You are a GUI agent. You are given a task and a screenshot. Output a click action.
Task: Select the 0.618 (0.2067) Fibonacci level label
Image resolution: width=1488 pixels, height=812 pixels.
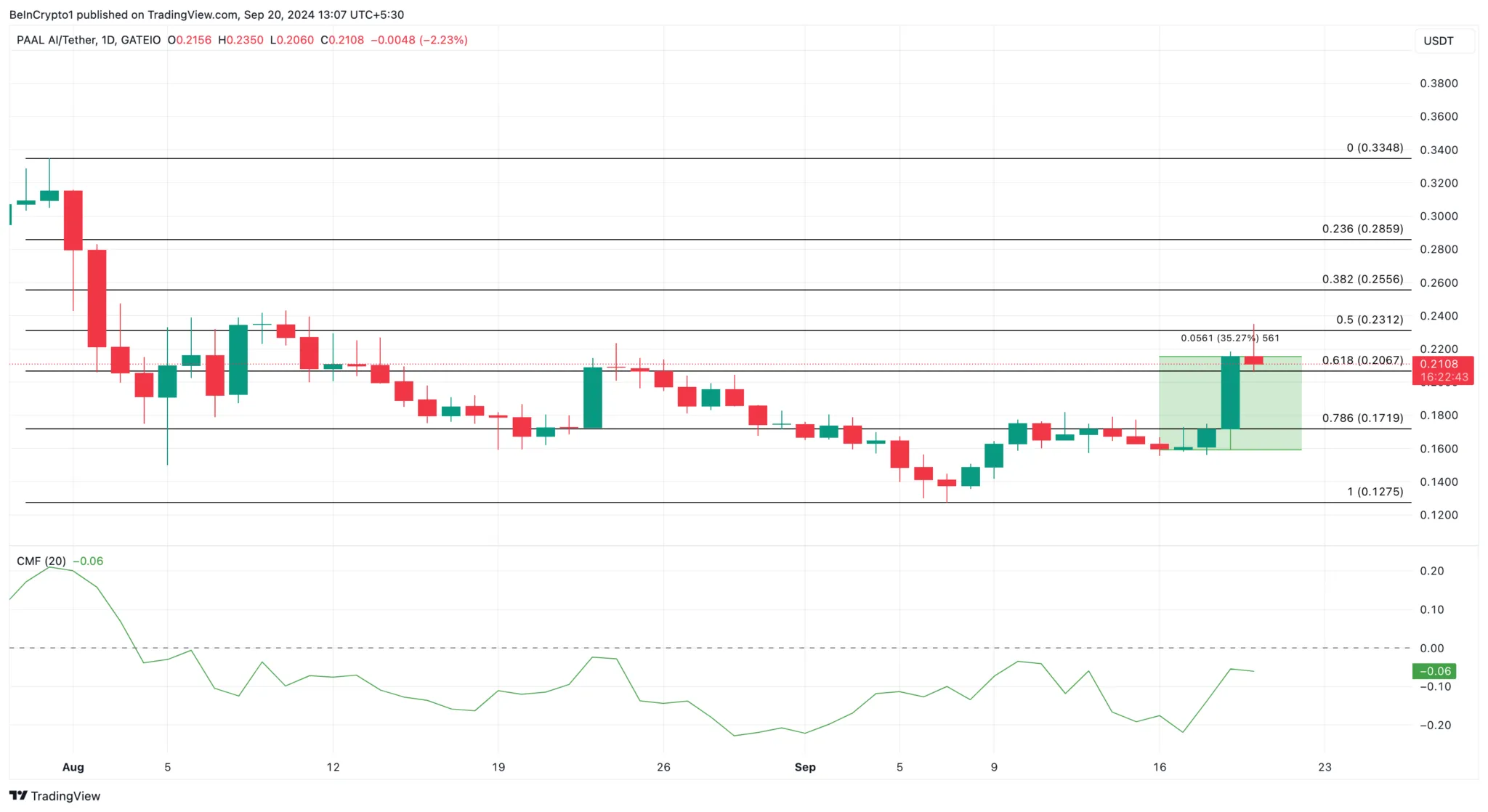pyautogui.click(x=1362, y=360)
